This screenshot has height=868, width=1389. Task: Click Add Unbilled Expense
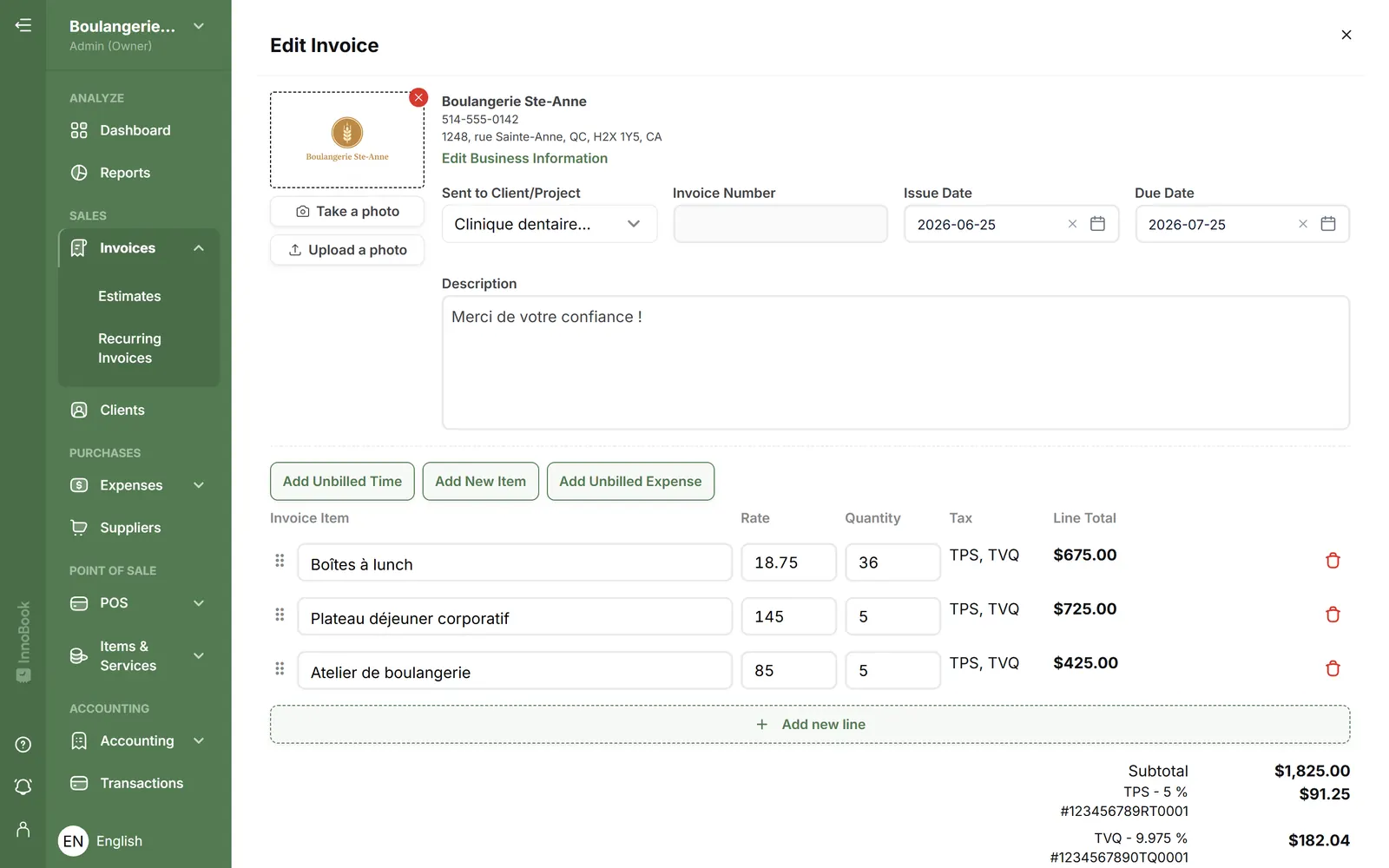point(630,481)
